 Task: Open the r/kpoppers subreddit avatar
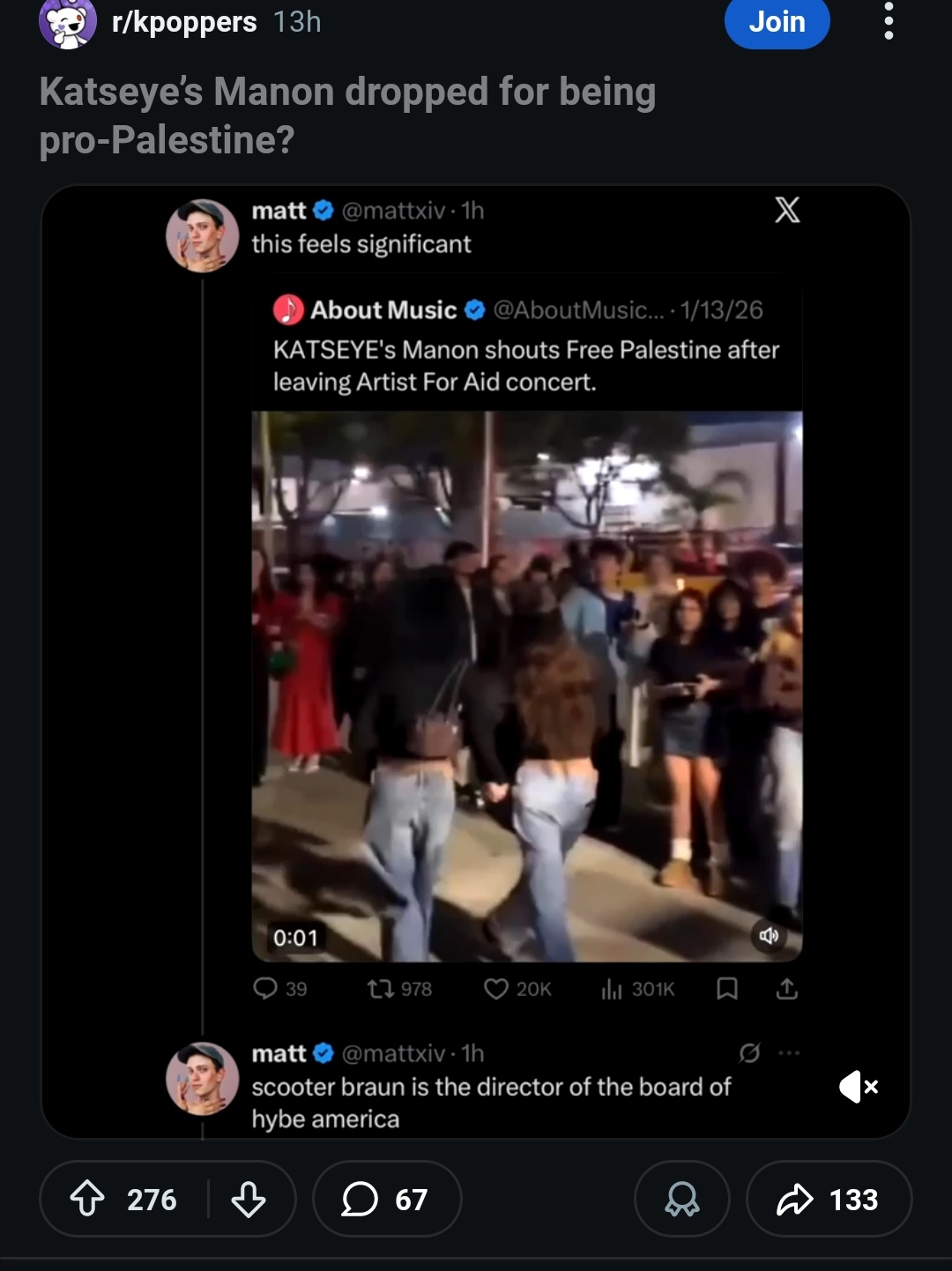(68, 22)
